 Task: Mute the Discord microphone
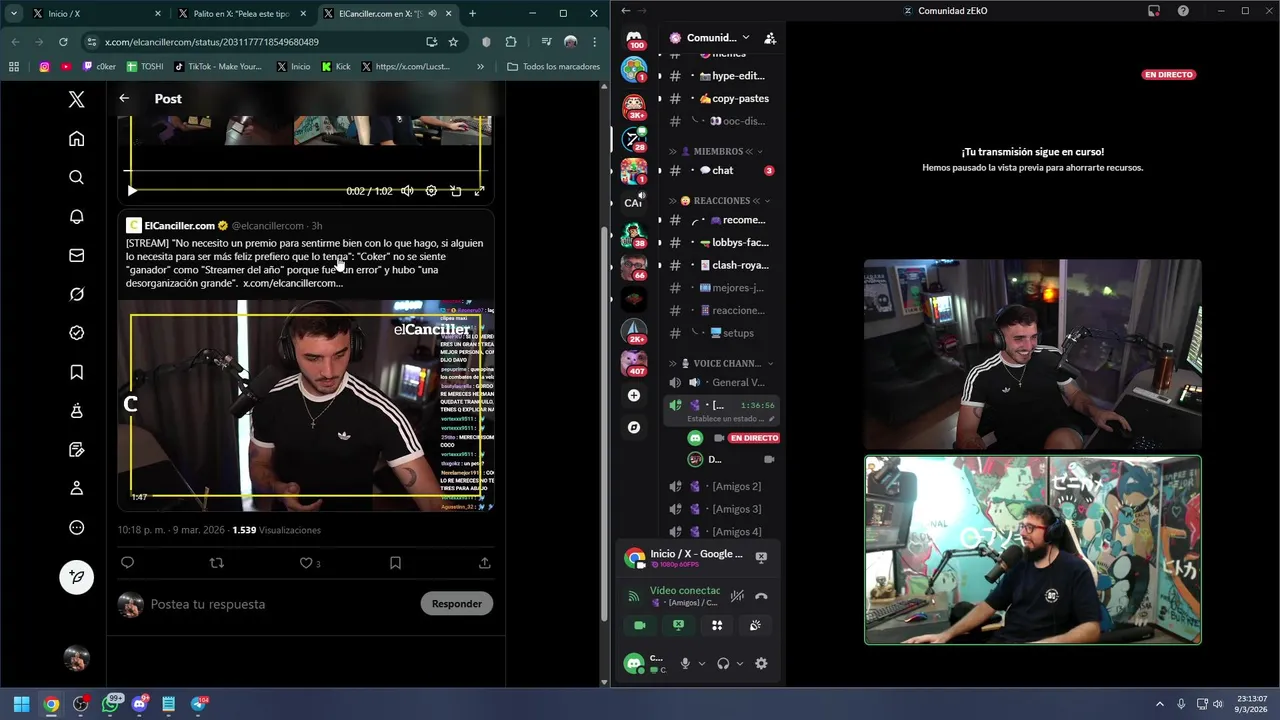point(685,664)
